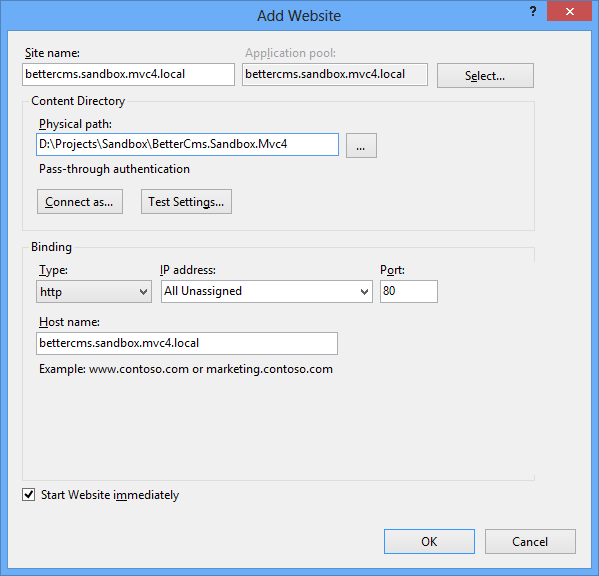Open the binding Type dropdown
The image size is (599, 576).
(x=94, y=291)
